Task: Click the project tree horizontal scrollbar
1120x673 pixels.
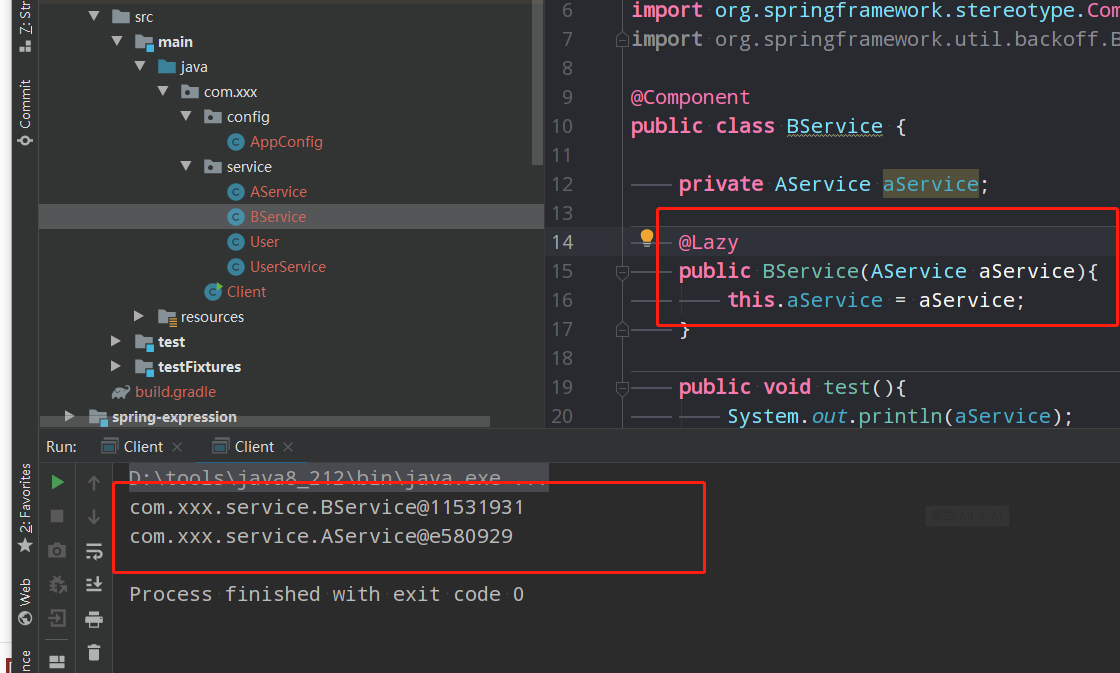Action: 265,422
